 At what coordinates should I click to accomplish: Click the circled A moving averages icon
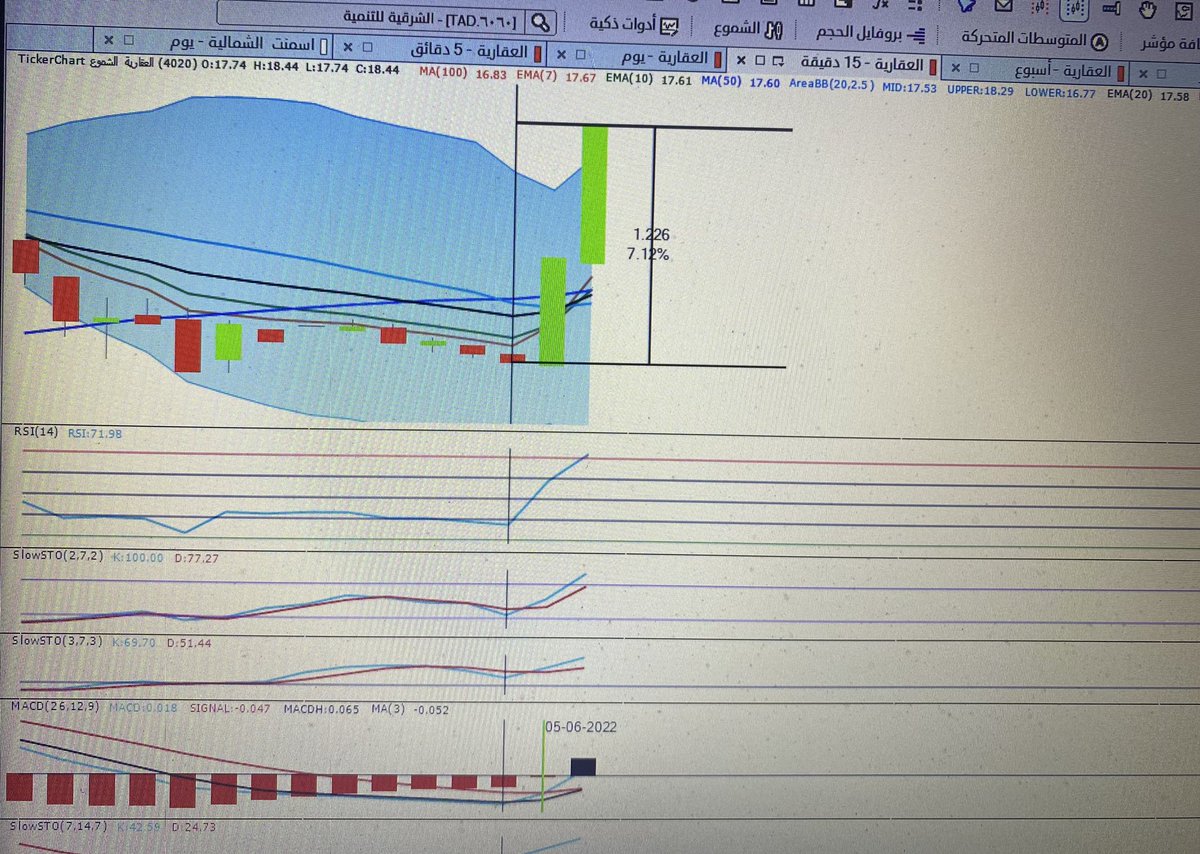pyautogui.click(x=1101, y=41)
